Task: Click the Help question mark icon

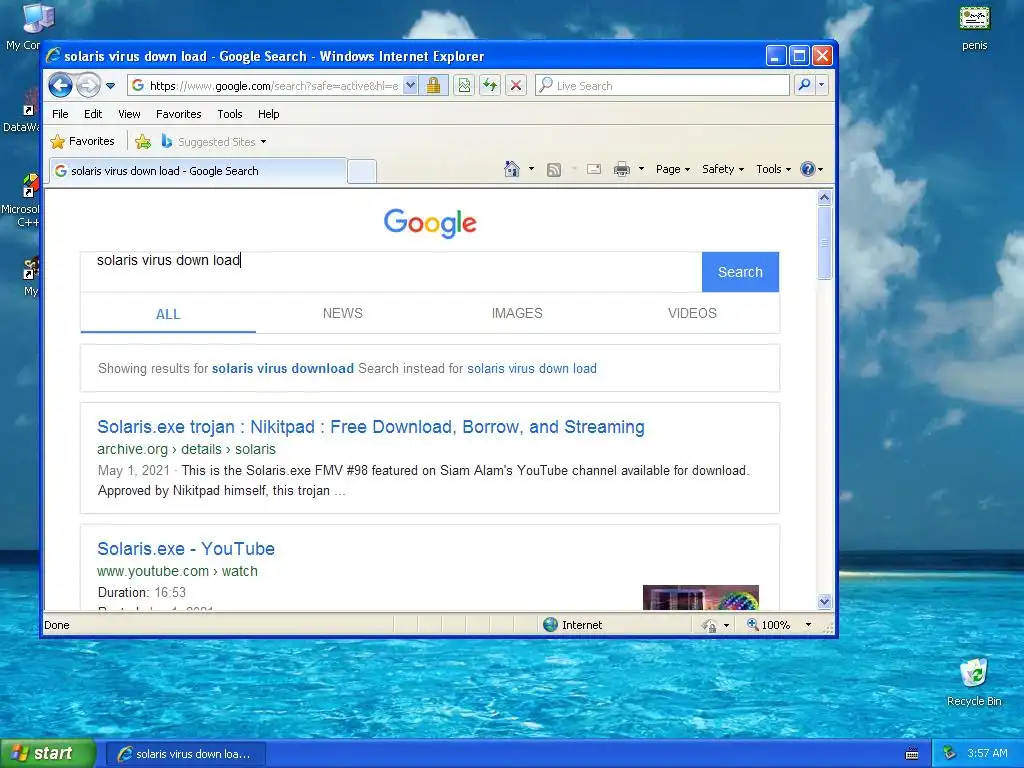Action: pyautogui.click(x=808, y=169)
